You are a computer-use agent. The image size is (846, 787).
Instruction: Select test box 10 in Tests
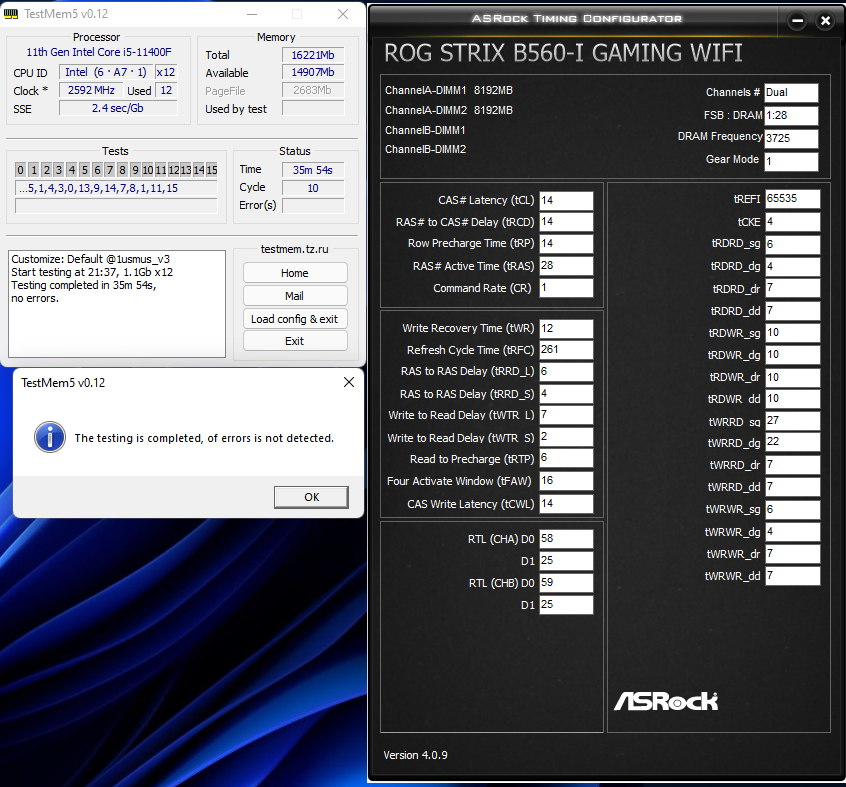click(x=147, y=170)
